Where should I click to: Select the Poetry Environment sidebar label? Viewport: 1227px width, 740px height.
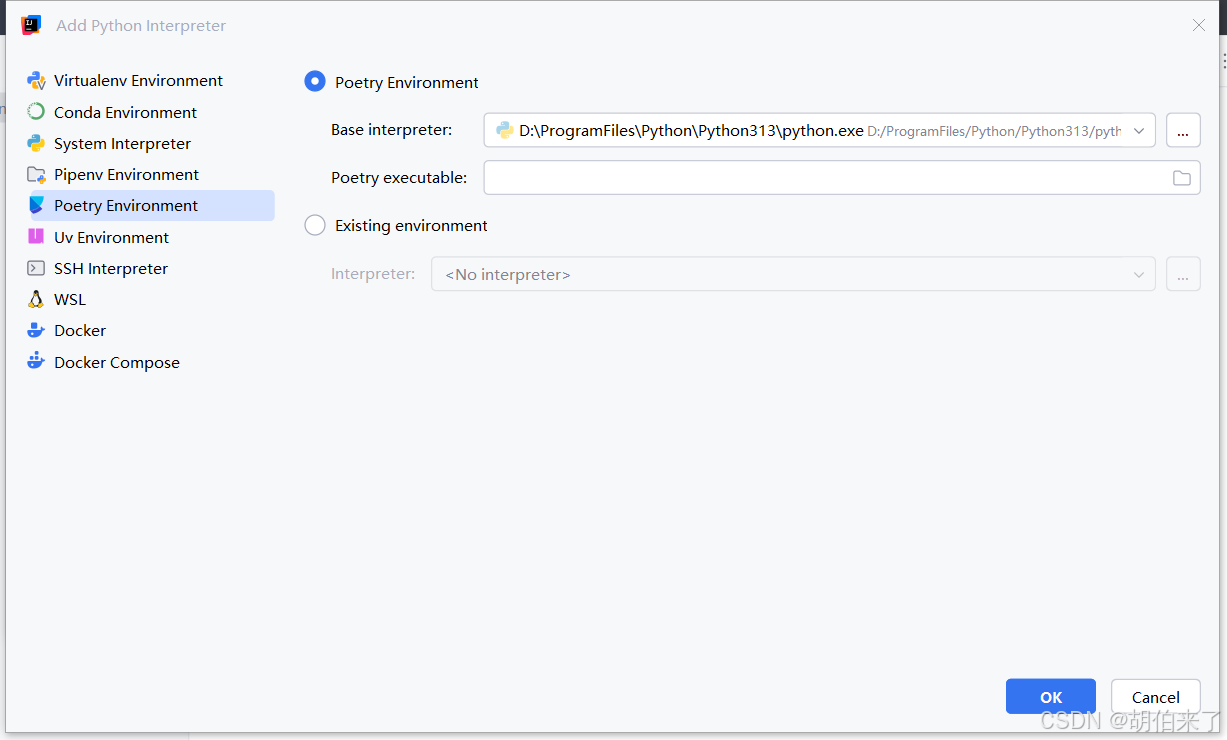126,205
